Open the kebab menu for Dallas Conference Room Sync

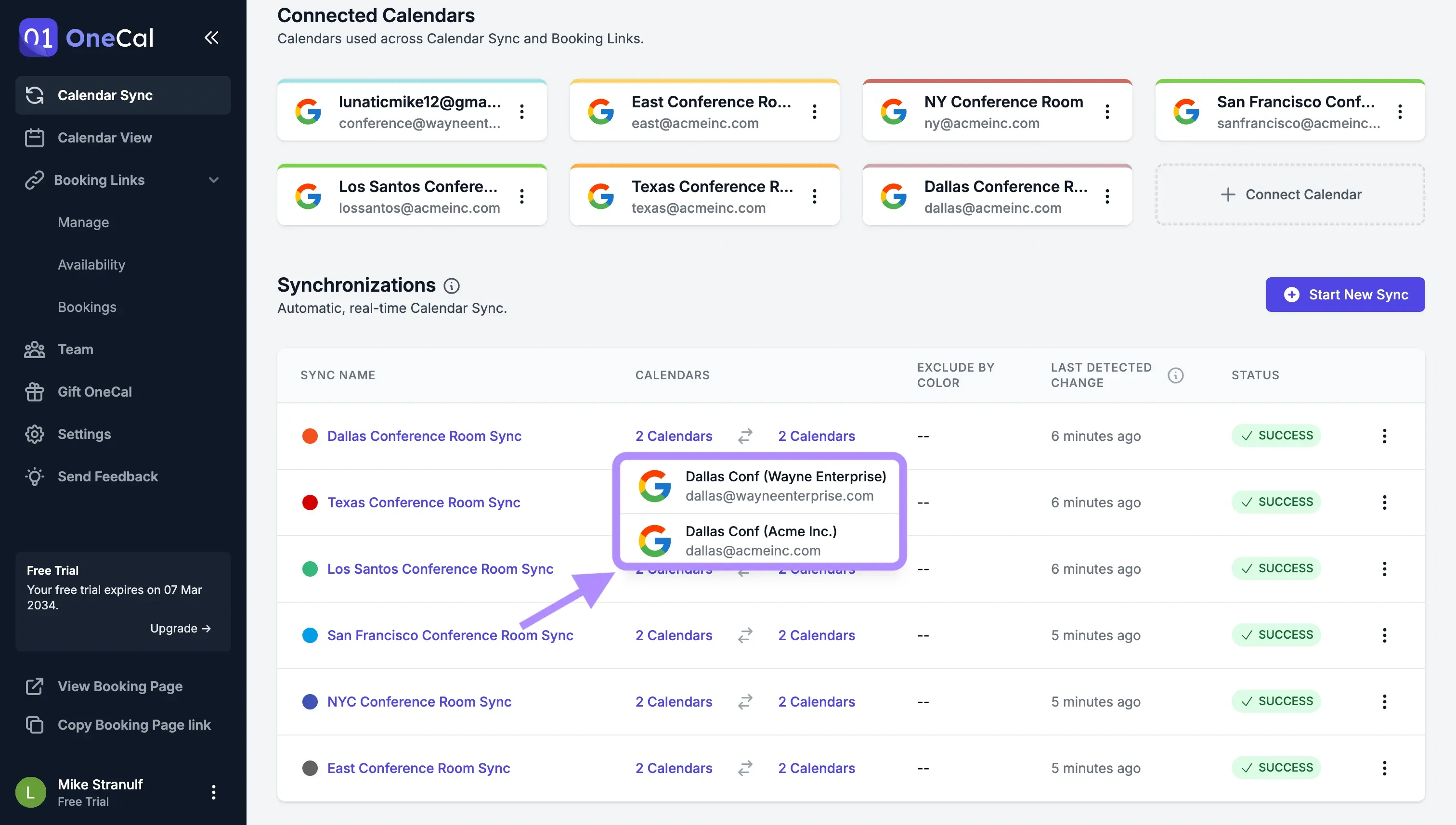click(x=1385, y=436)
